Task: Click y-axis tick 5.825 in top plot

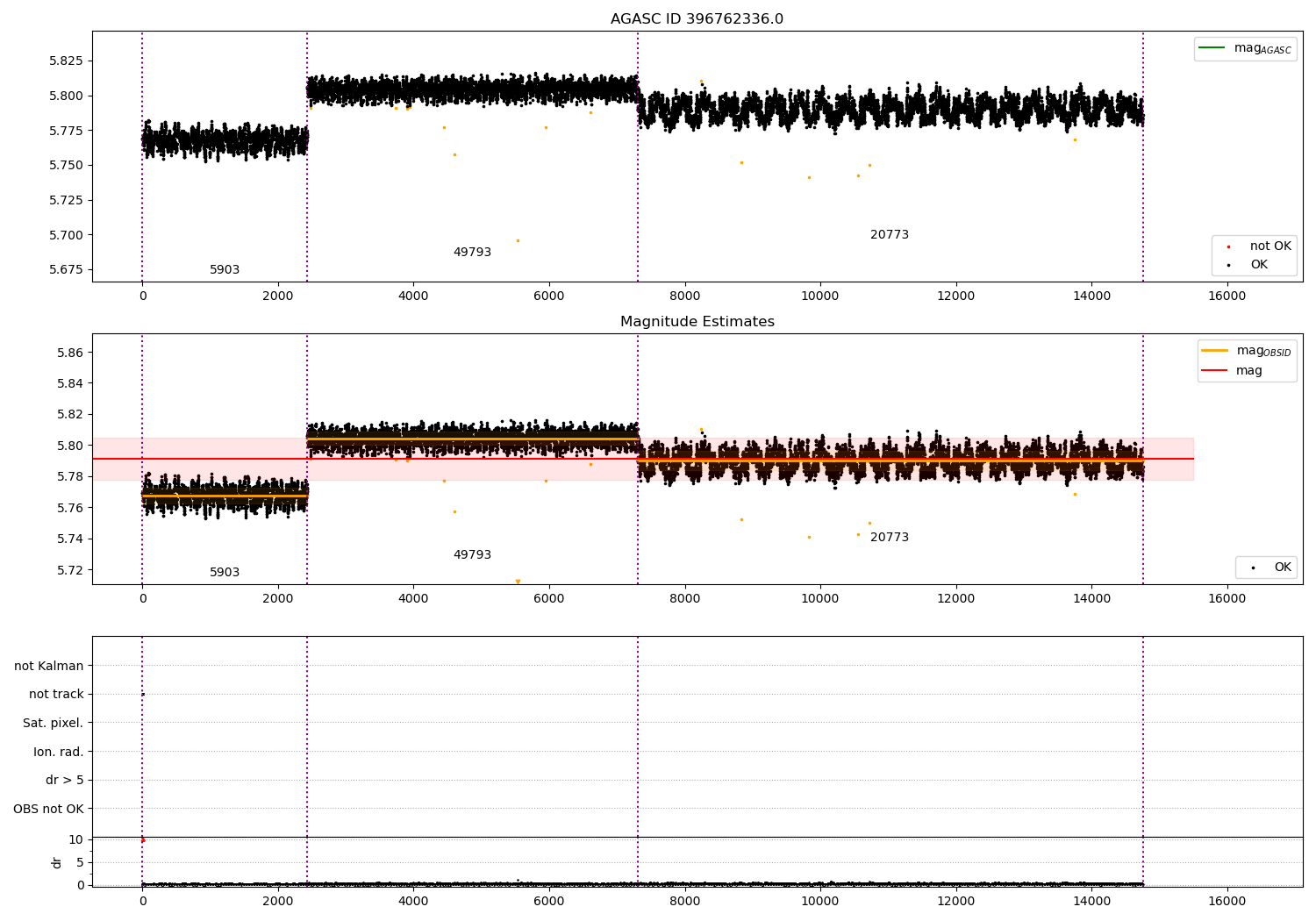Action: [x=67, y=61]
